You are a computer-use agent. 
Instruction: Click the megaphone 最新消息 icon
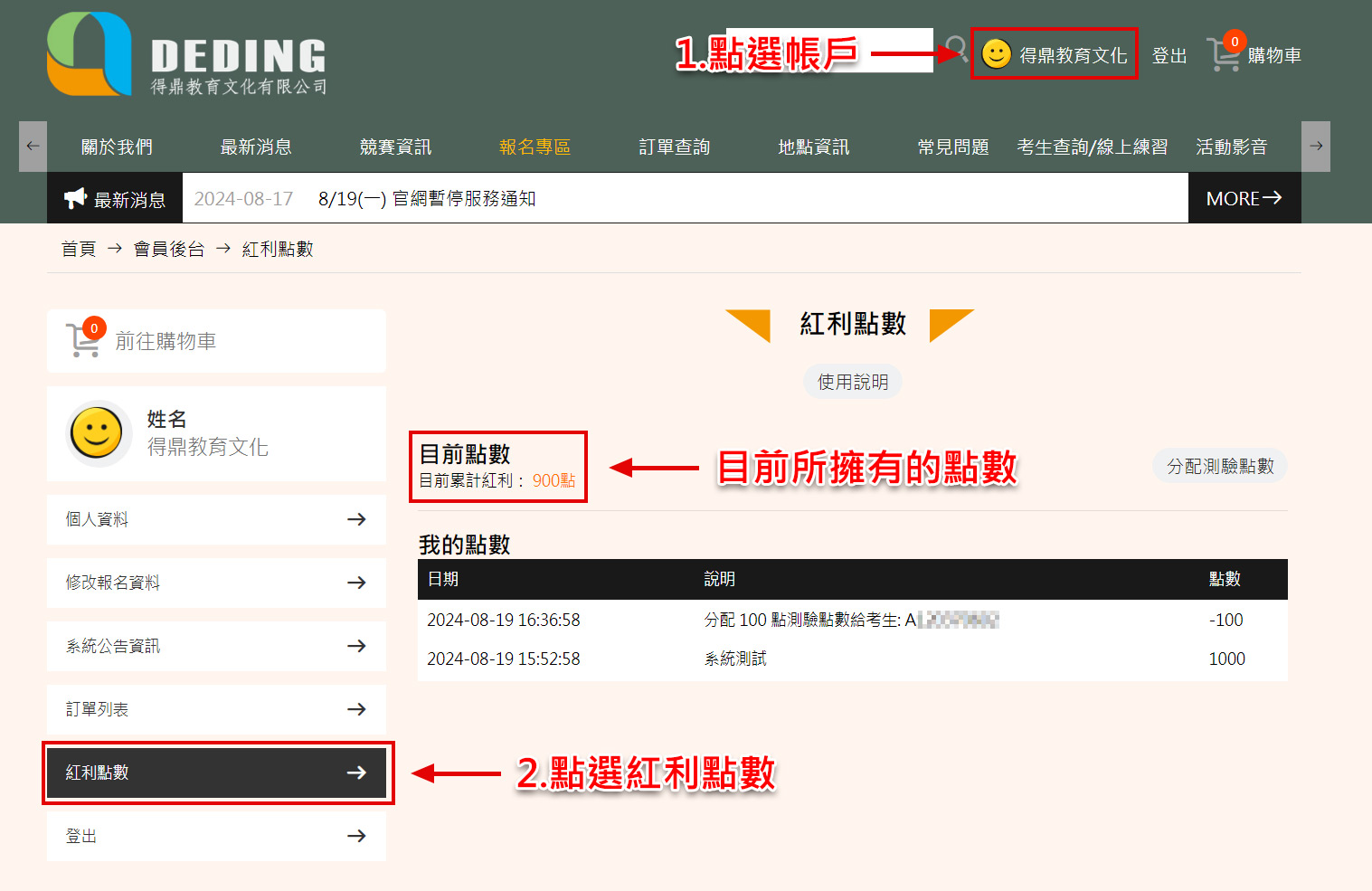tap(75, 199)
